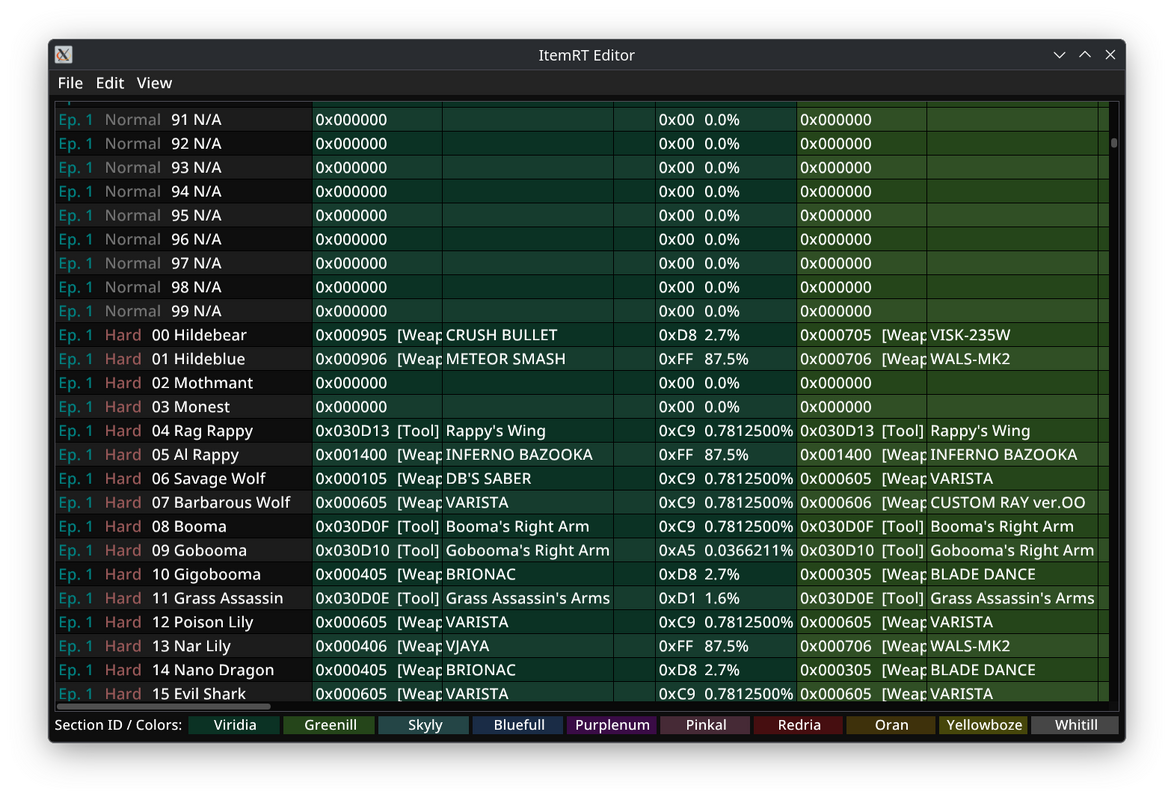
Task: Select the Redria section color
Action: click(798, 725)
